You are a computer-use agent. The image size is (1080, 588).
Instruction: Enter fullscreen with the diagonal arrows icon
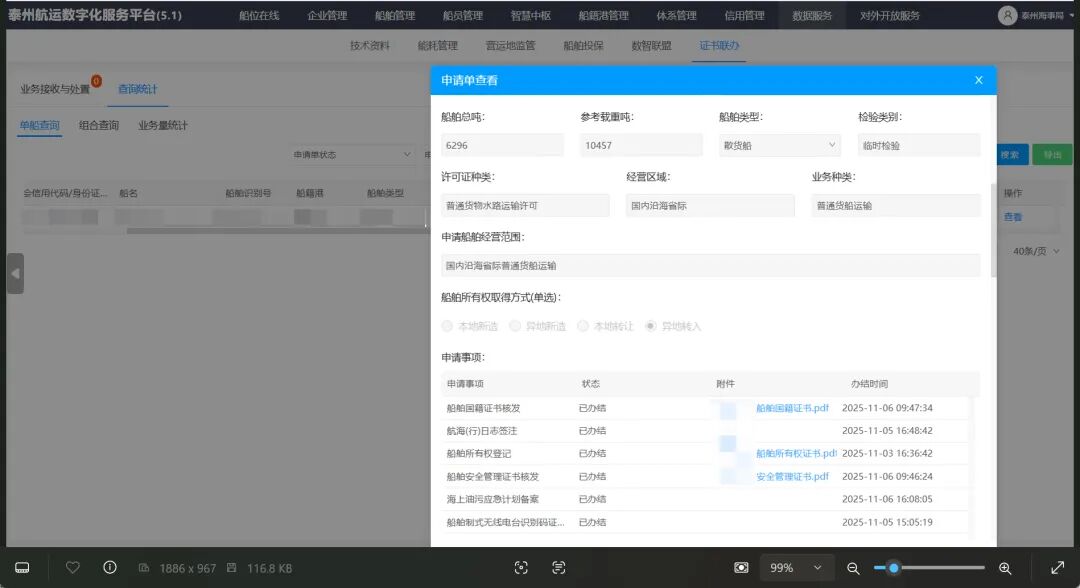1058,568
